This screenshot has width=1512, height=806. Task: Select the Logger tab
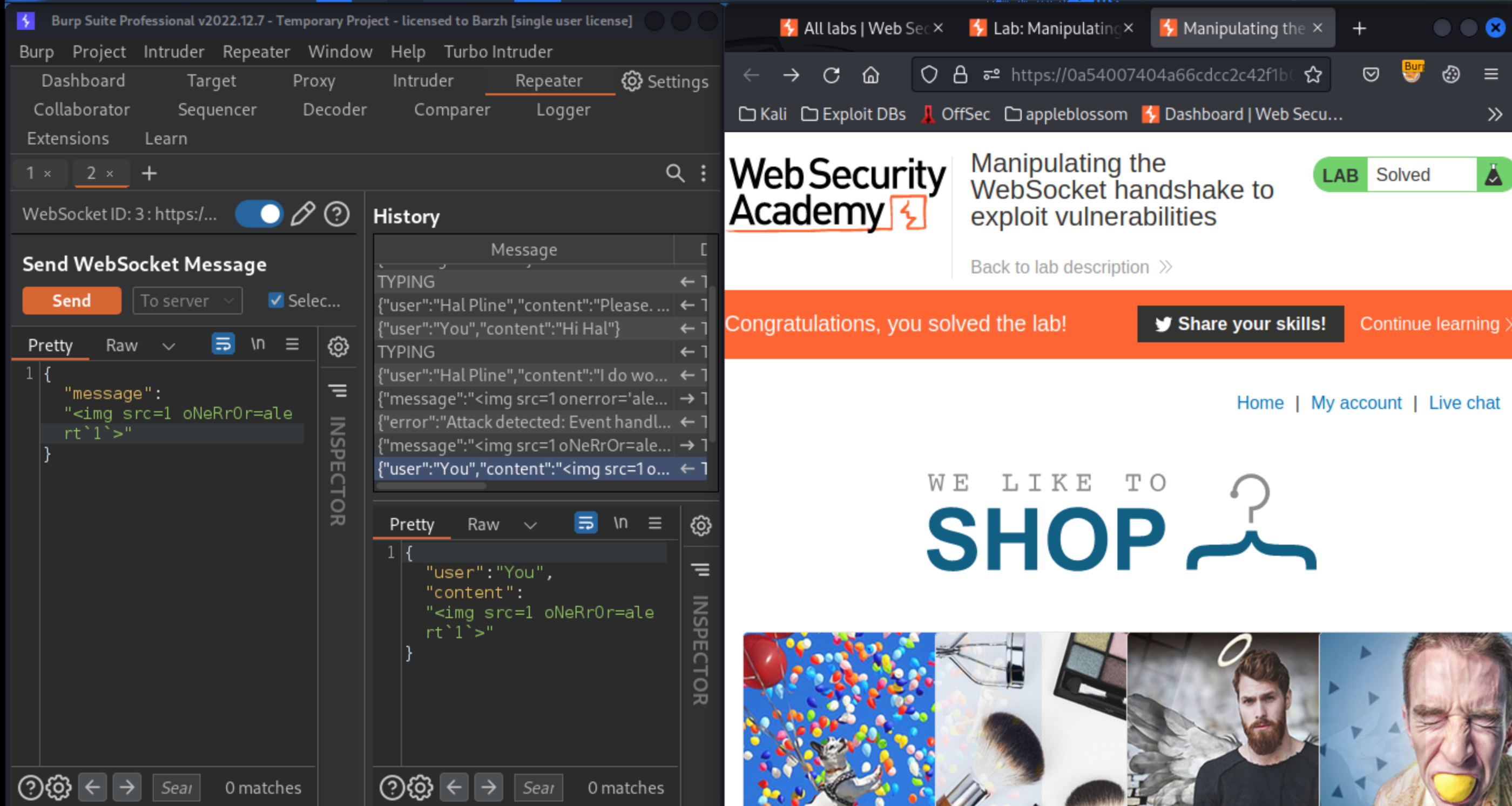point(563,110)
